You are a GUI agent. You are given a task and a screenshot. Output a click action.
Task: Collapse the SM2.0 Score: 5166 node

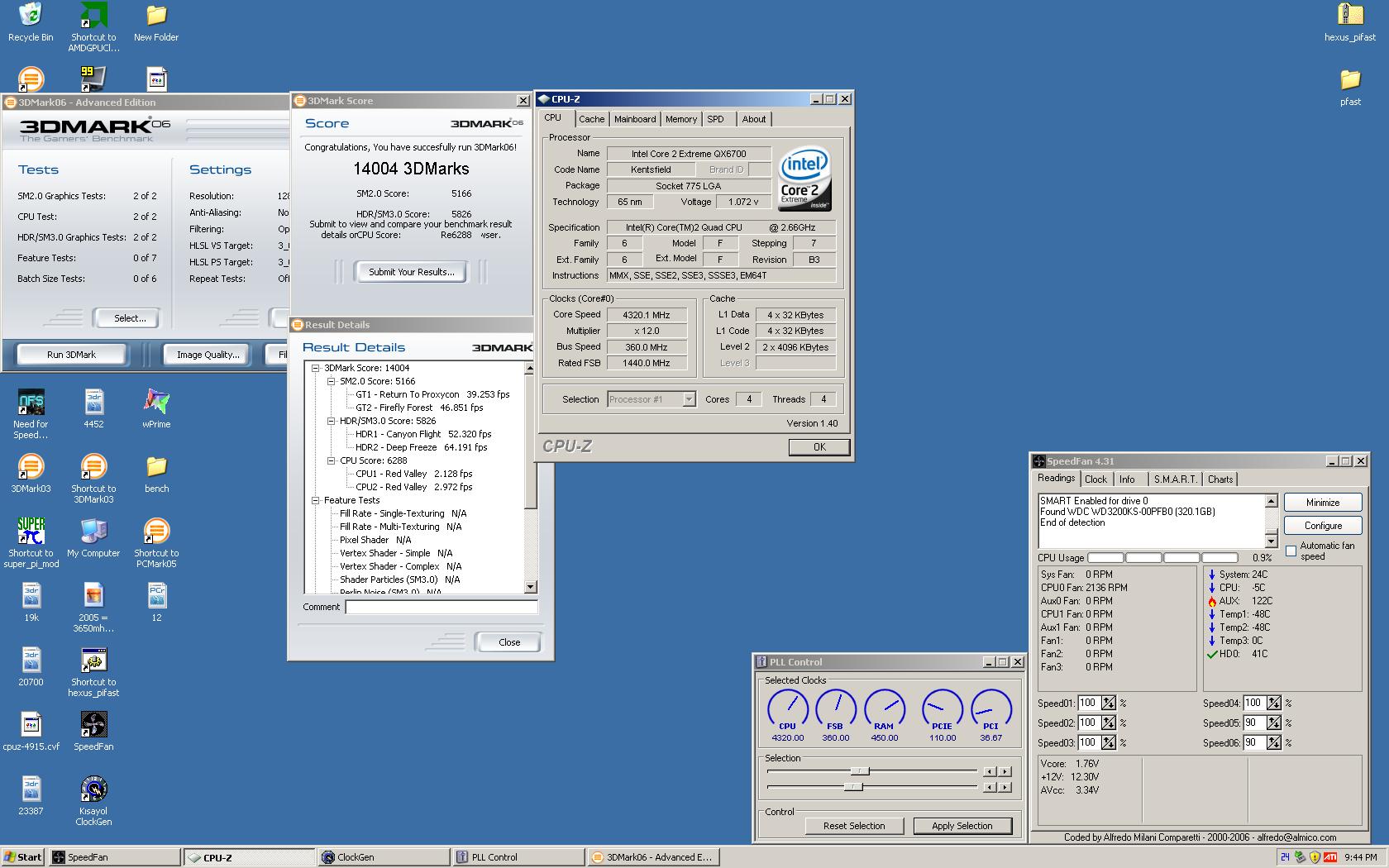point(332,381)
